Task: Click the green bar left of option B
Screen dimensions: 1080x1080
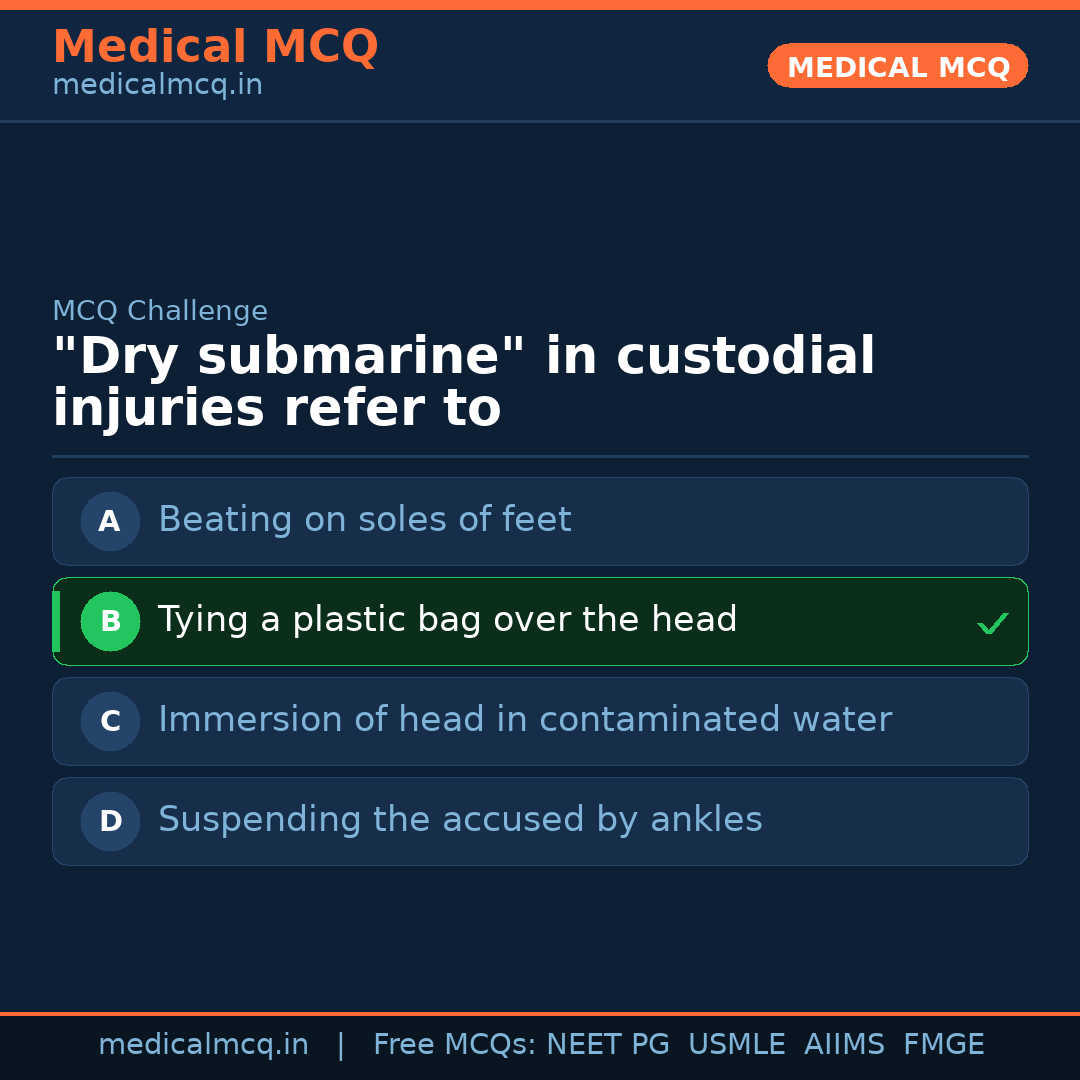Action: [x=56, y=621]
